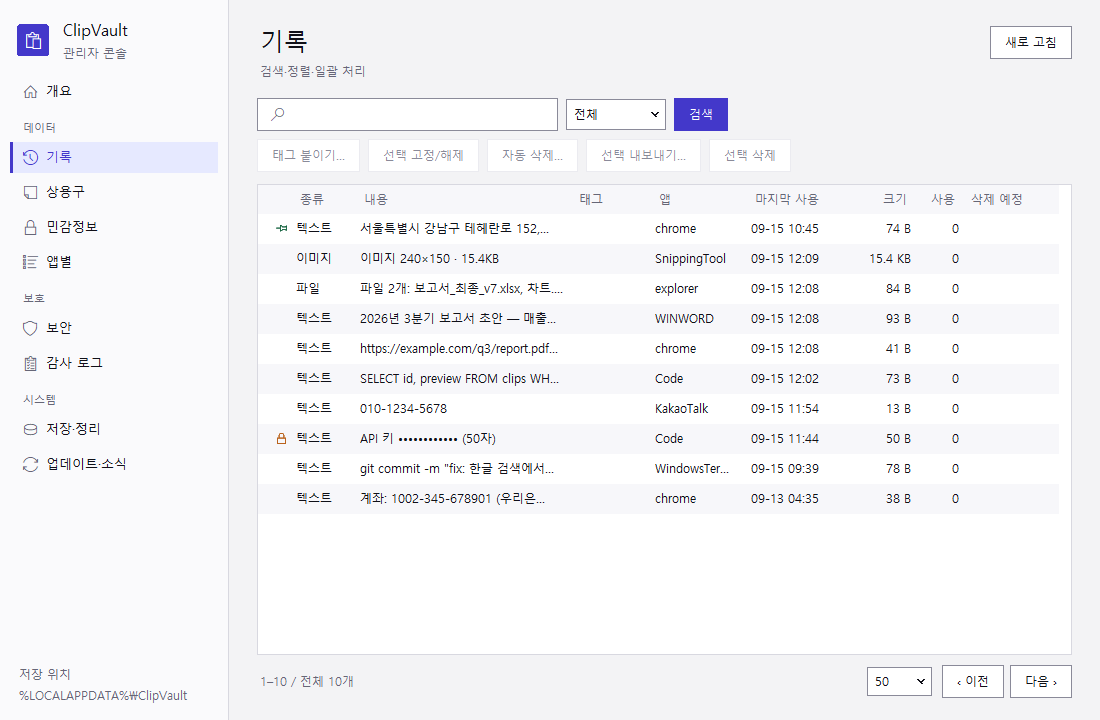
Task: Select the SELECT id, preview FROM clips row
Action: pos(658,379)
